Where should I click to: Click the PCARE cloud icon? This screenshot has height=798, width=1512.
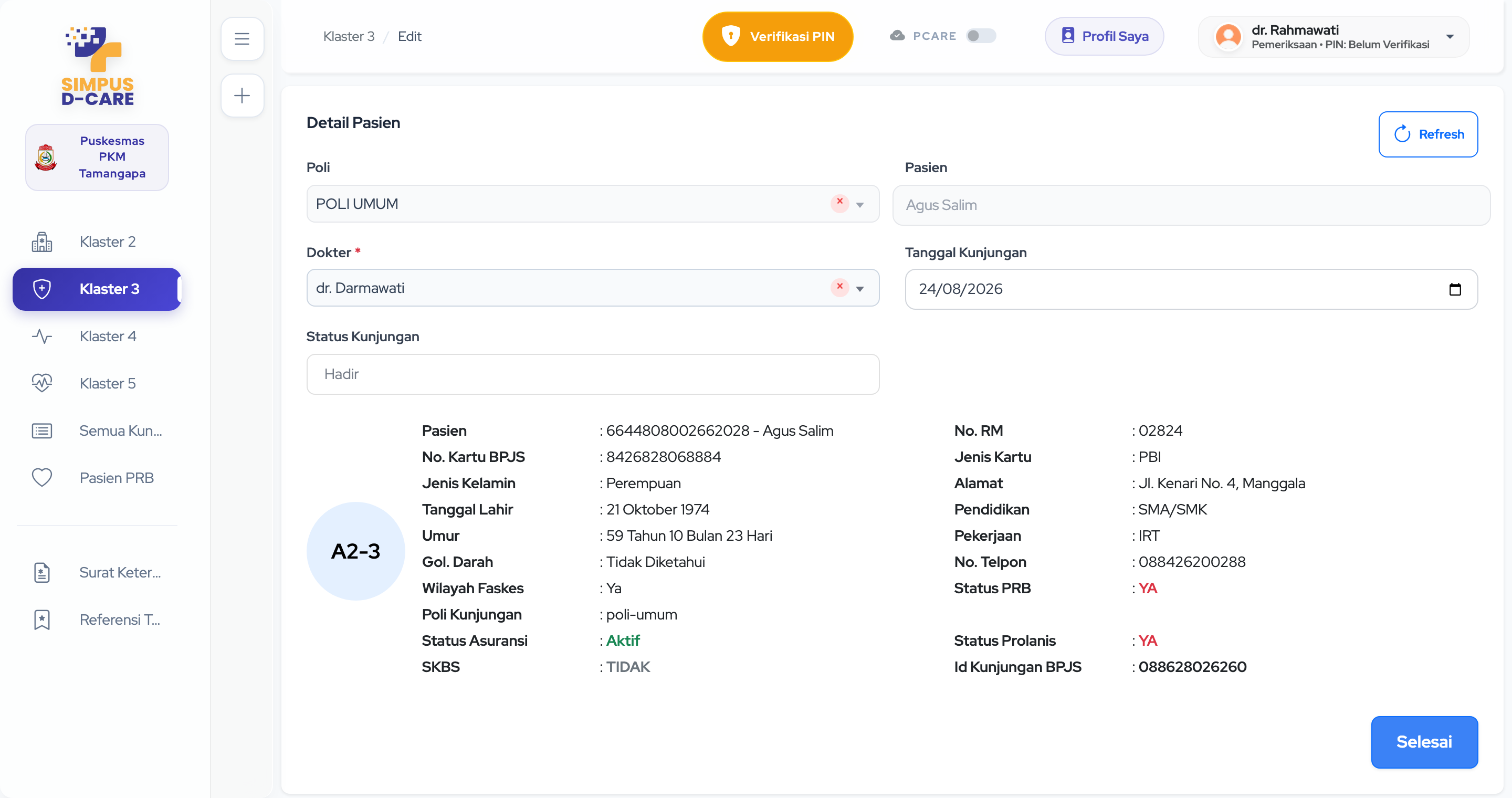click(897, 36)
